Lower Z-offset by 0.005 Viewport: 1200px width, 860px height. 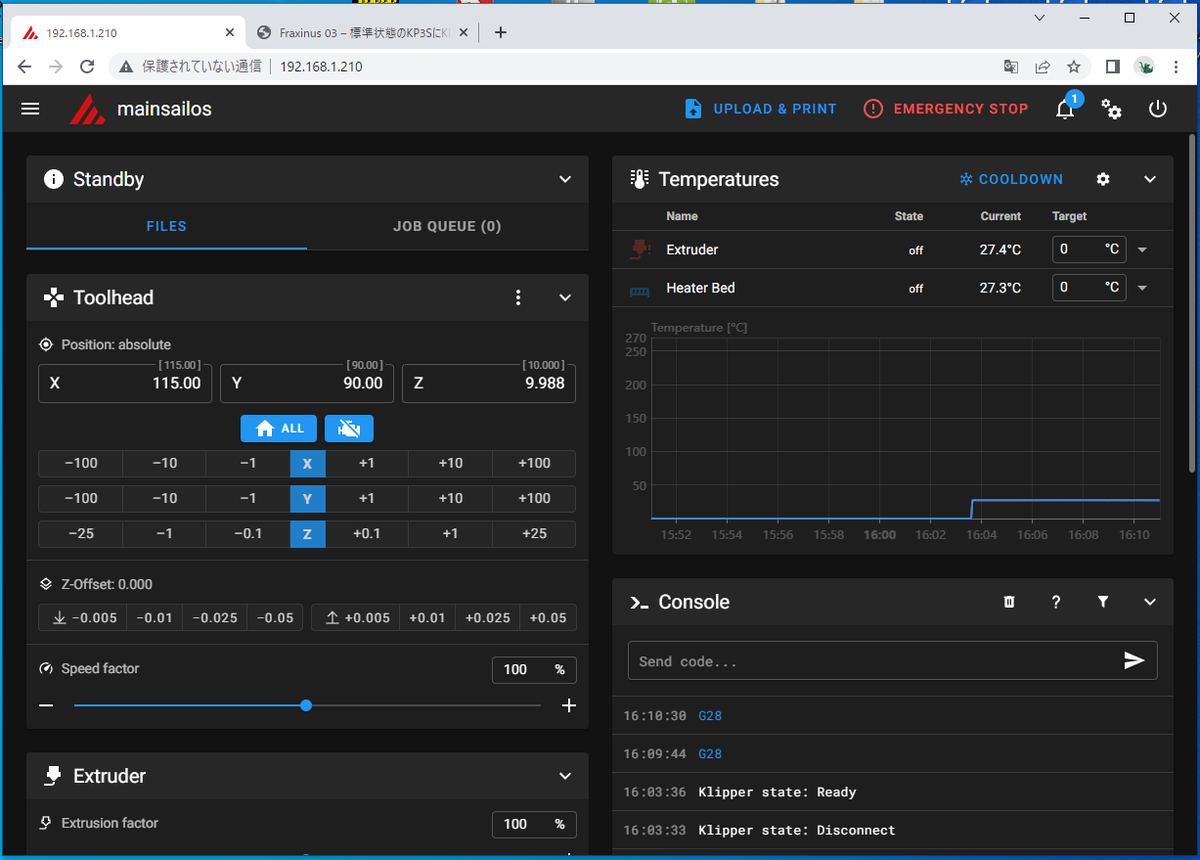coord(84,617)
